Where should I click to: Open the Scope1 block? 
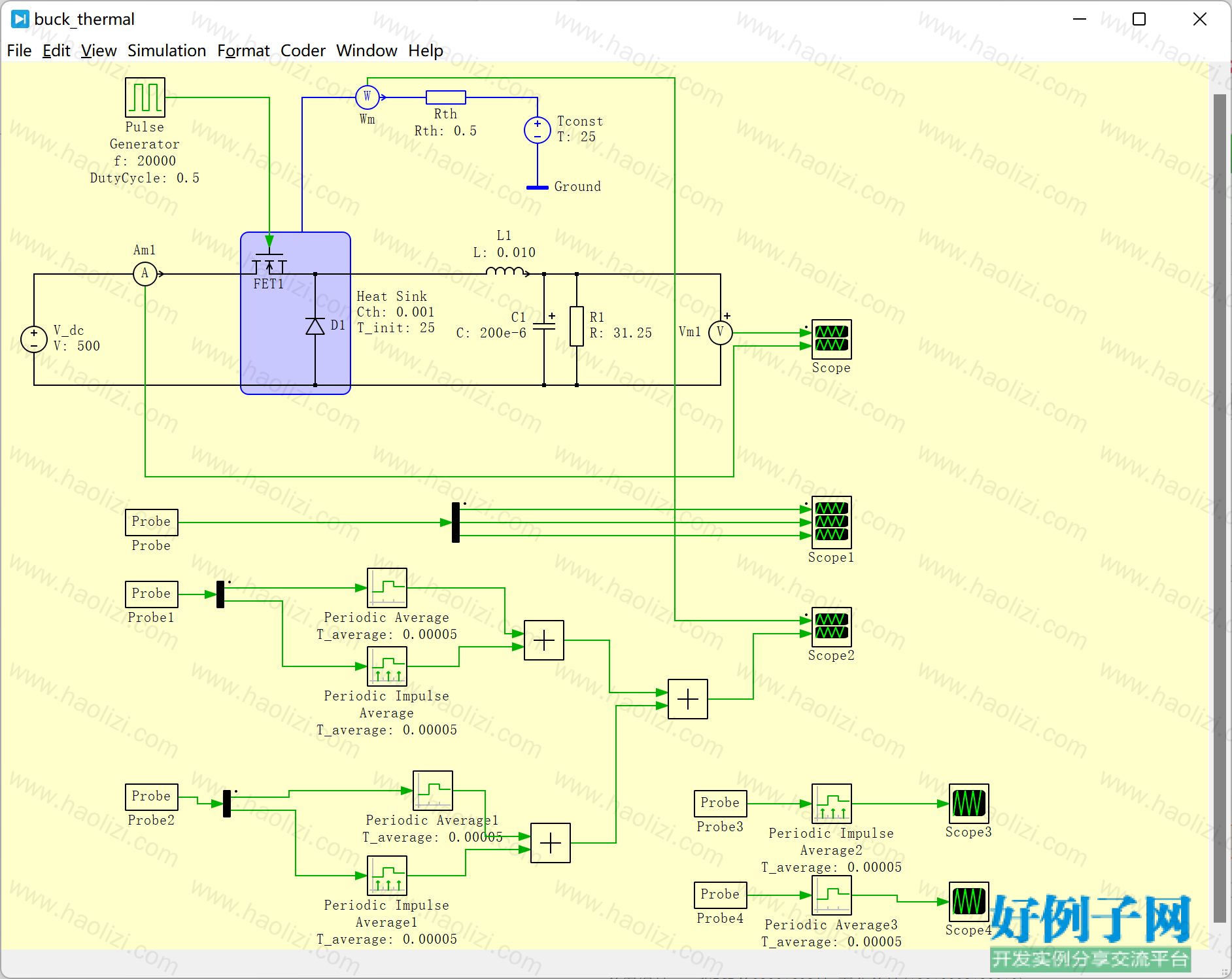(x=832, y=523)
